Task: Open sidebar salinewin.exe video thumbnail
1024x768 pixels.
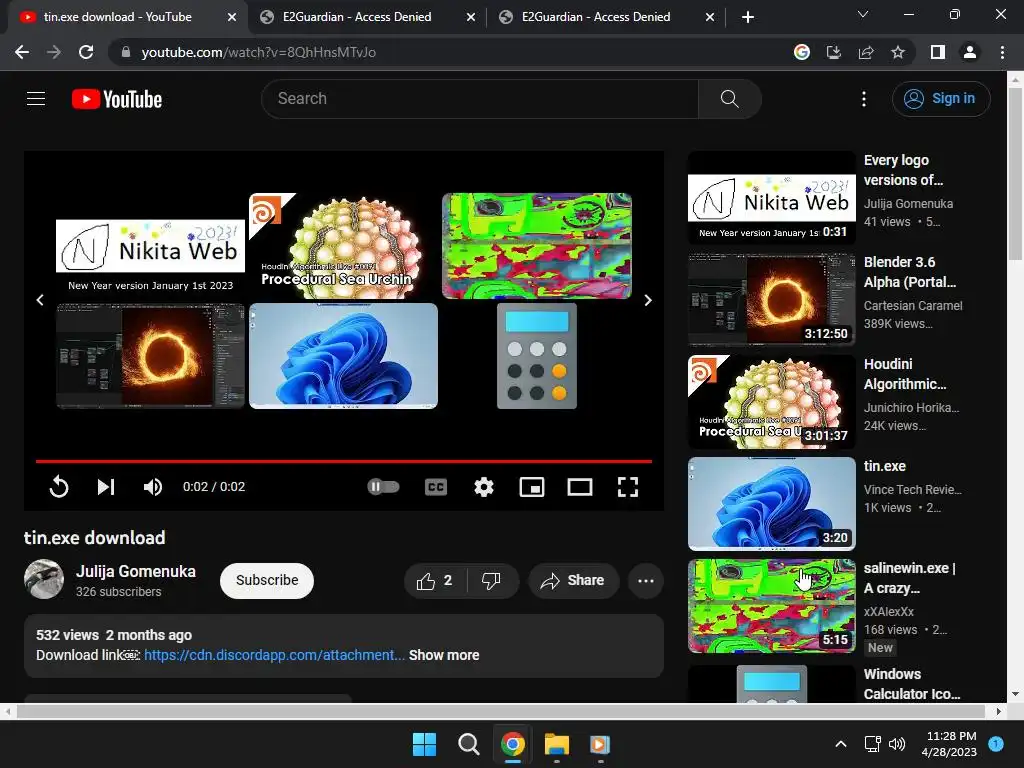Action: tap(772, 605)
